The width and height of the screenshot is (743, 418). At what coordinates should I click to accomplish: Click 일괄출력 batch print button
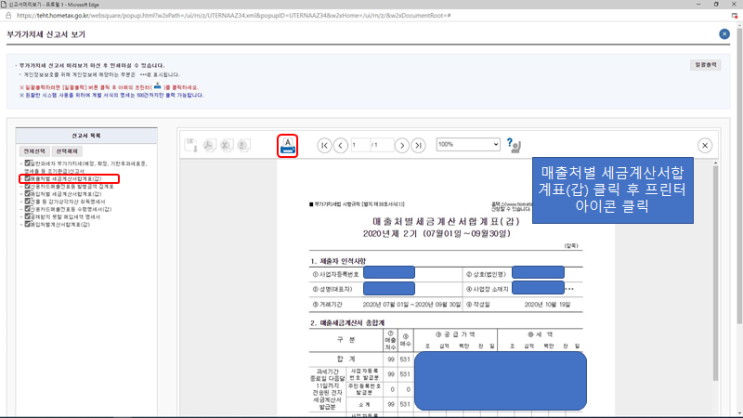(x=706, y=65)
